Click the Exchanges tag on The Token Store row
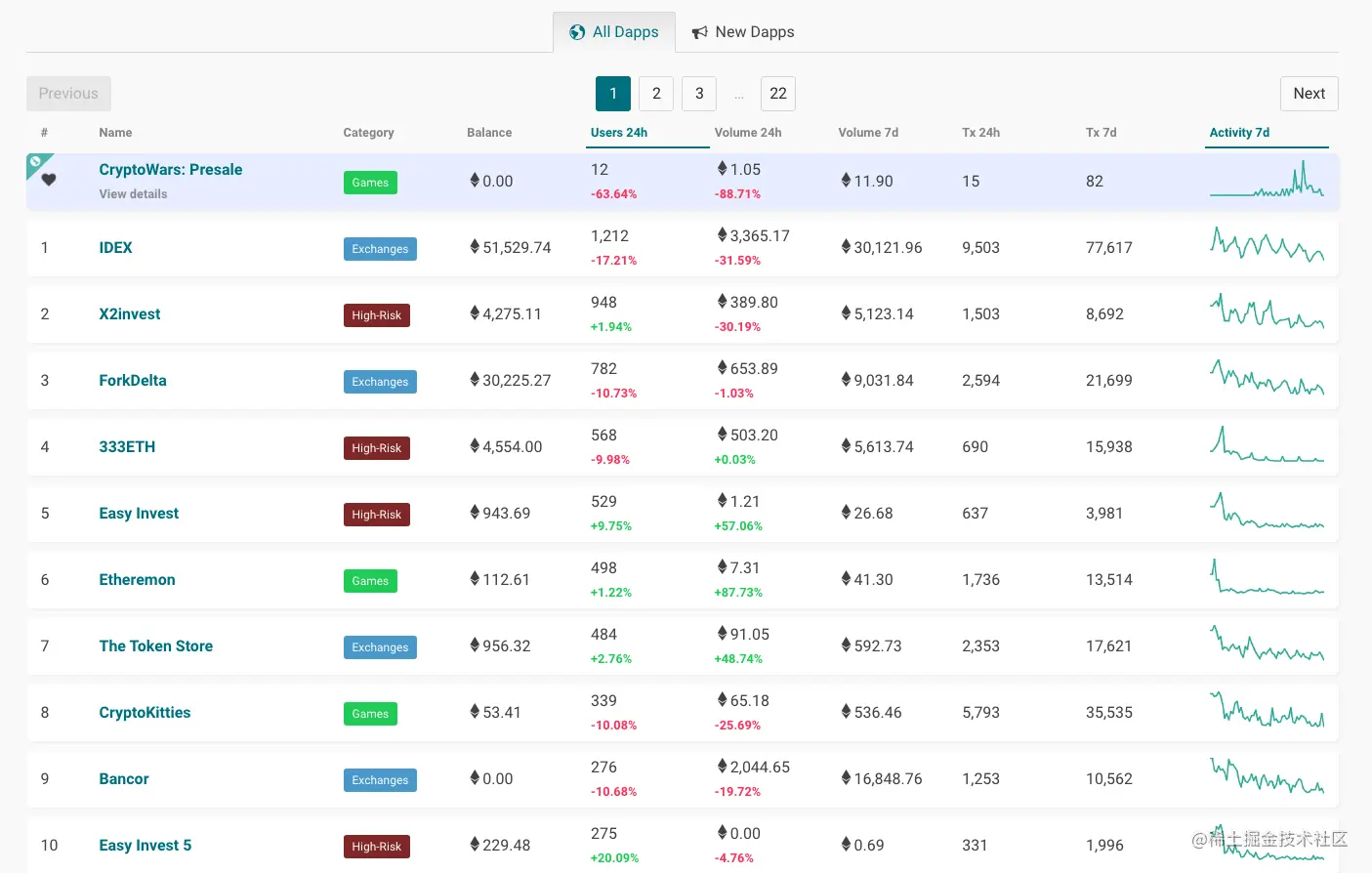Image resolution: width=1372 pixels, height=873 pixels. pyautogui.click(x=380, y=647)
